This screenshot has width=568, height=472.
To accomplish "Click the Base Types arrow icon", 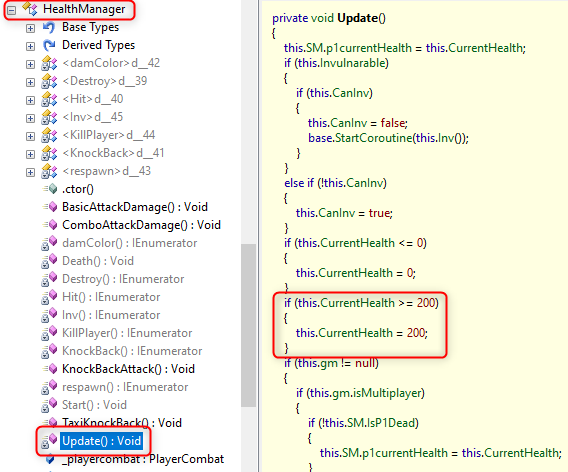I will [49, 27].
